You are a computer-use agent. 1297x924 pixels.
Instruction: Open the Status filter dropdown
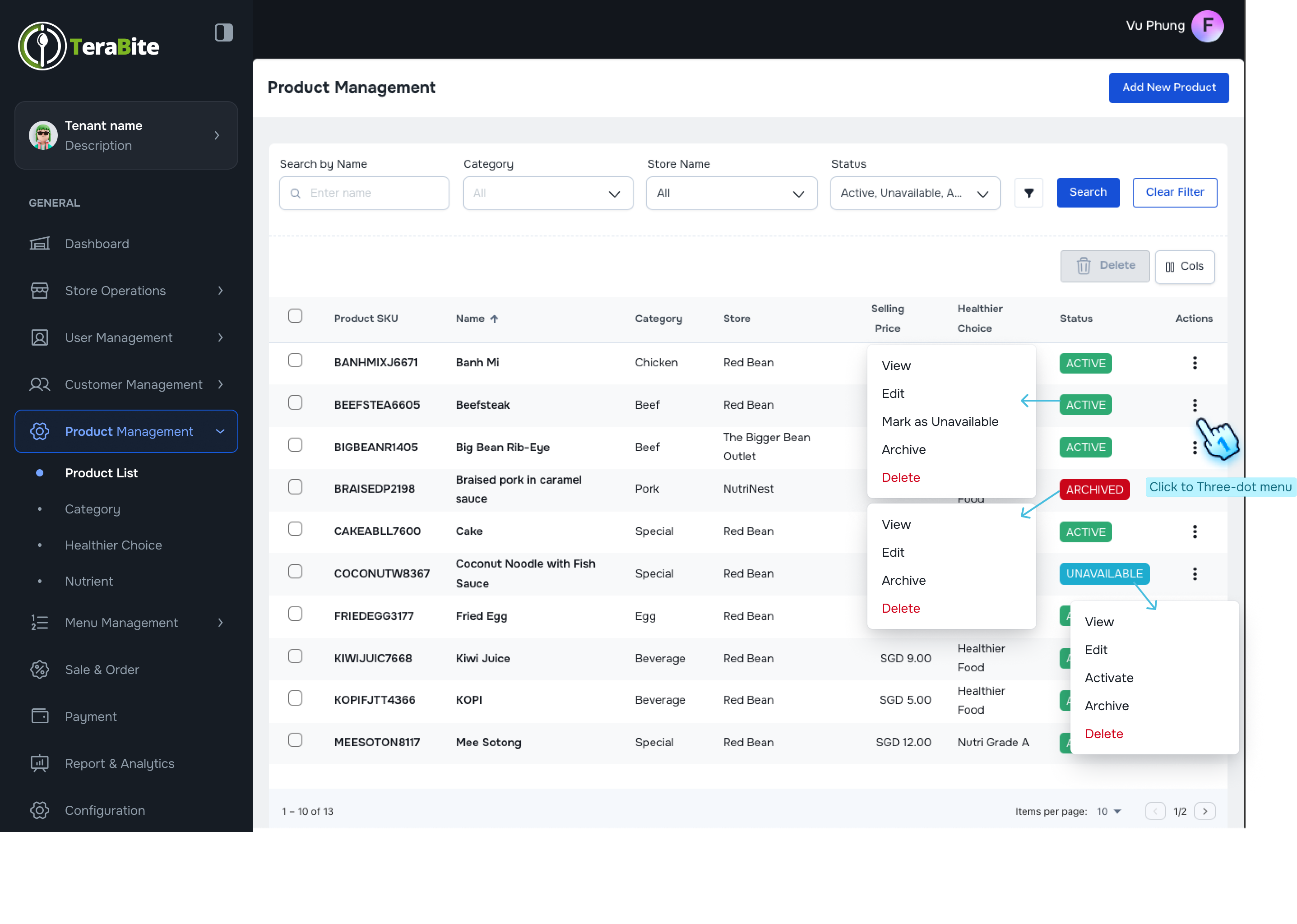pyautogui.click(x=915, y=194)
